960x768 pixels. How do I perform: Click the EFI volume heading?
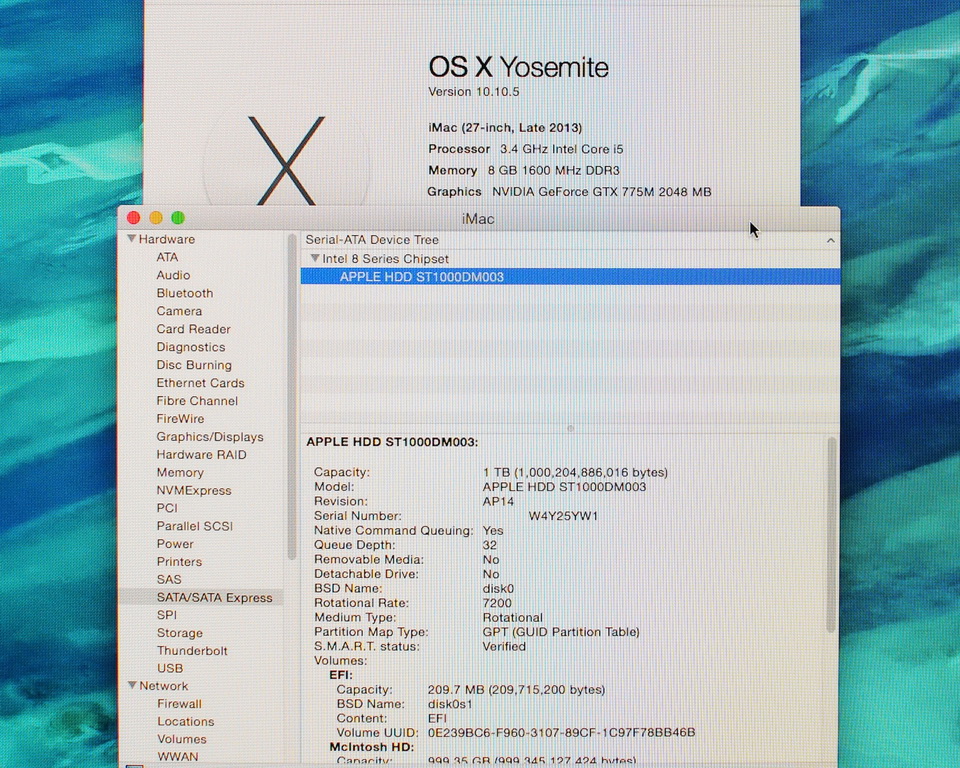tap(341, 675)
